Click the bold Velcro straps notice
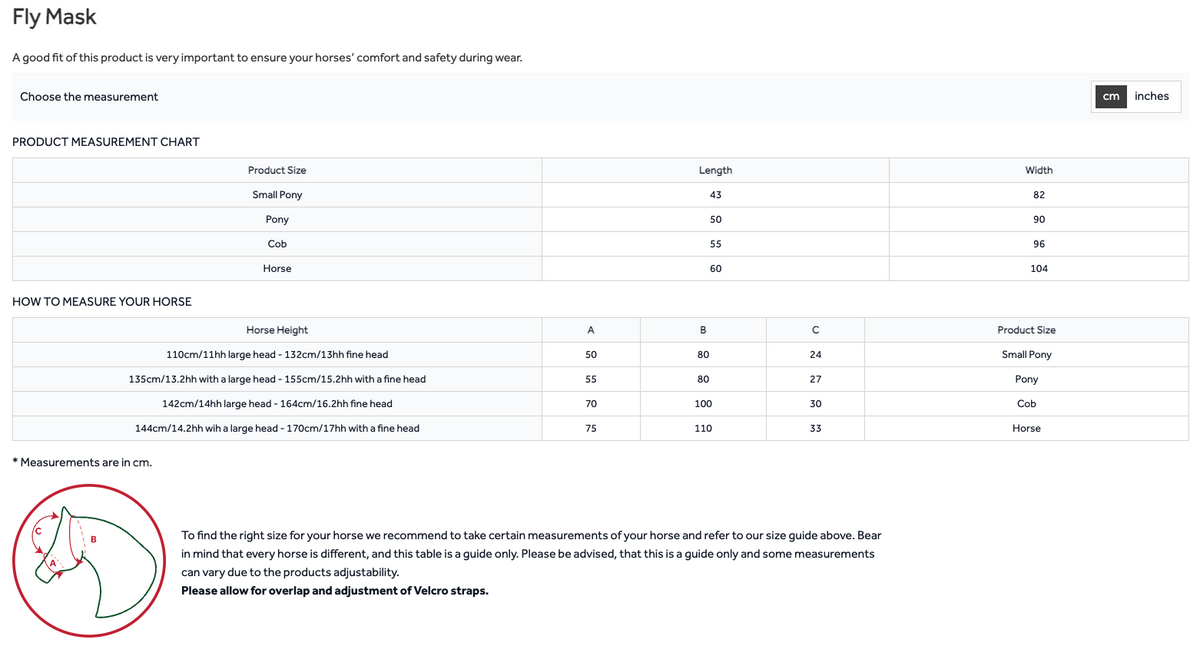The width and height of the screenshot is (1200, 656). tap(335, 590)
